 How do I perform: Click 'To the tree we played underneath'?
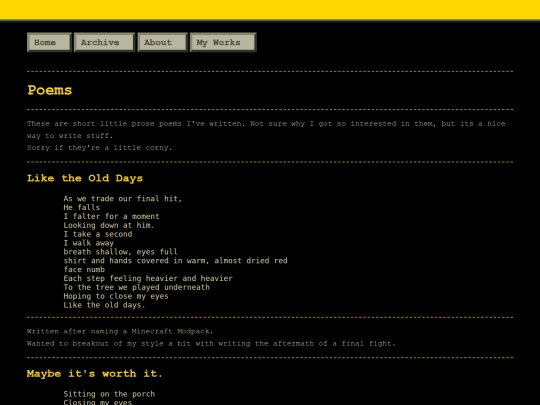pyautogui.click(x=137, y=287)
